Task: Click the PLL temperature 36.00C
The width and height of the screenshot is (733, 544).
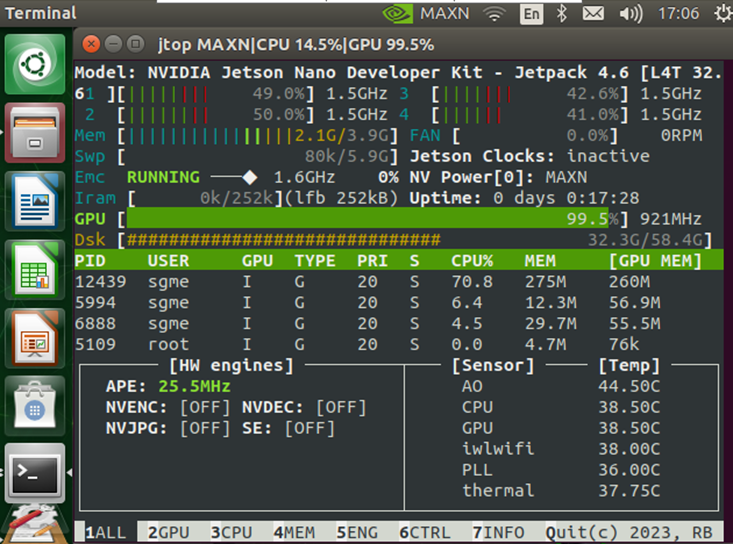Action: point(629,470)
